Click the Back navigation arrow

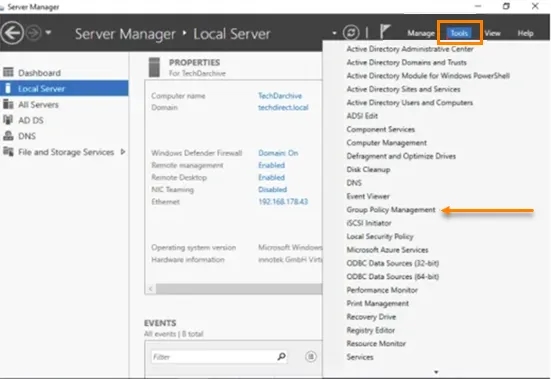click(12, 33)
